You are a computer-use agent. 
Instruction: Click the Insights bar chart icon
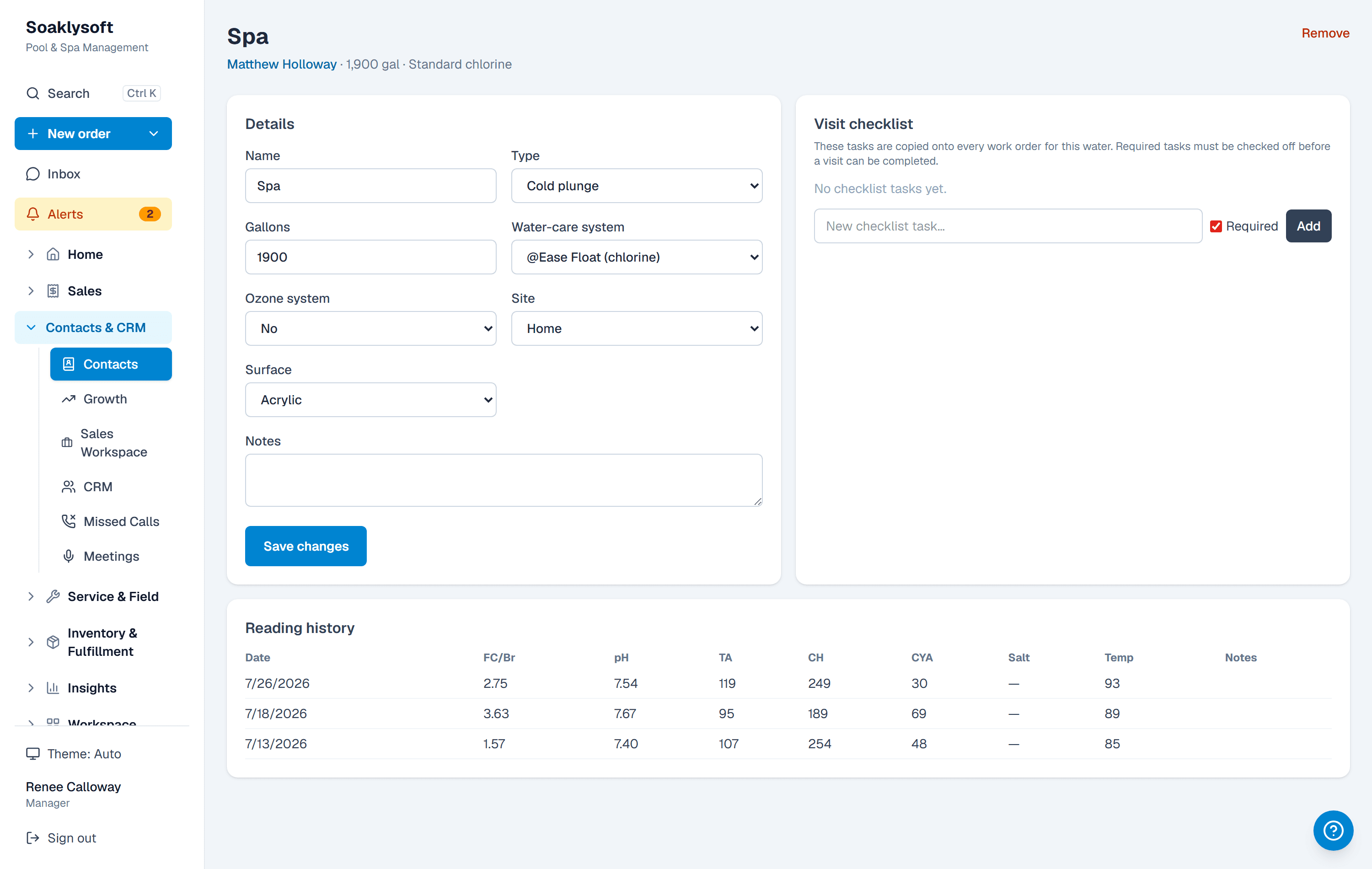[x=53, y=688]
